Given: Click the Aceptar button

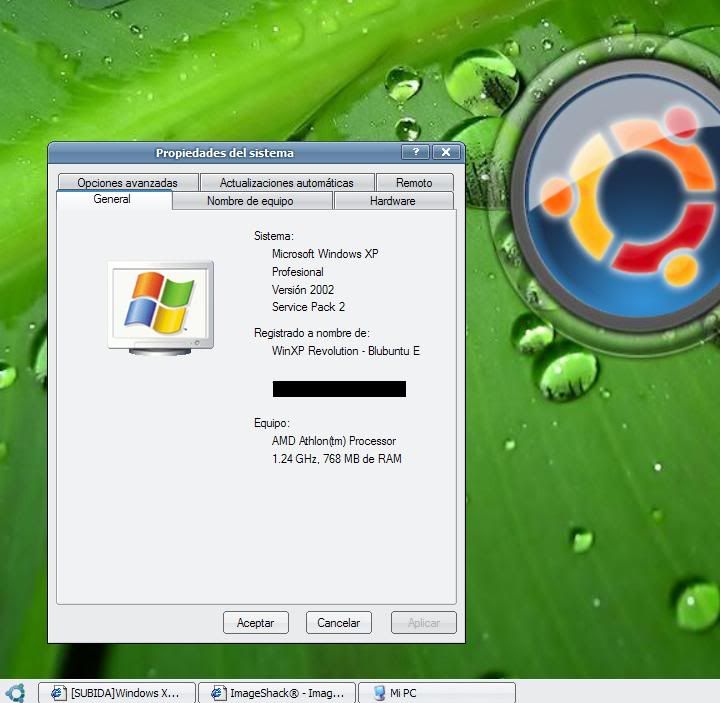Looking at the screenshot, I should click(x=256, y=623).
